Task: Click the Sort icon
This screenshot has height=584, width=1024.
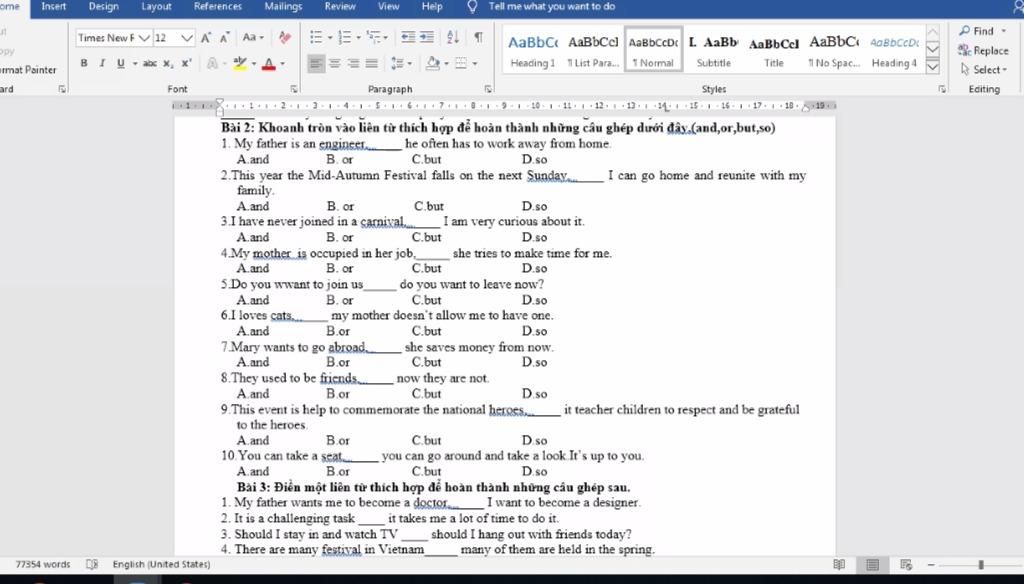Action: coord(453,37)
